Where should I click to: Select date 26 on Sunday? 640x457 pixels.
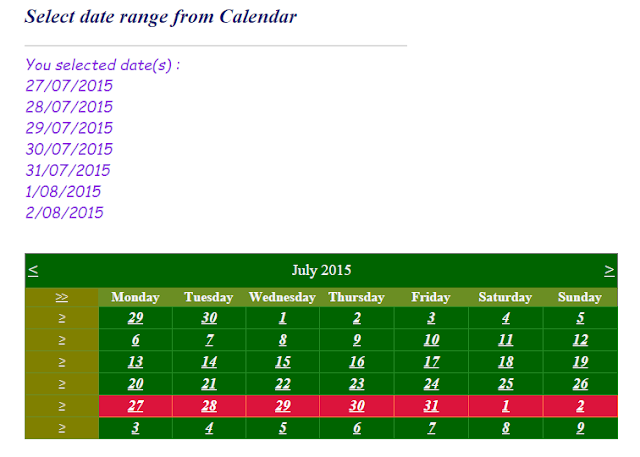click(580, 384)
